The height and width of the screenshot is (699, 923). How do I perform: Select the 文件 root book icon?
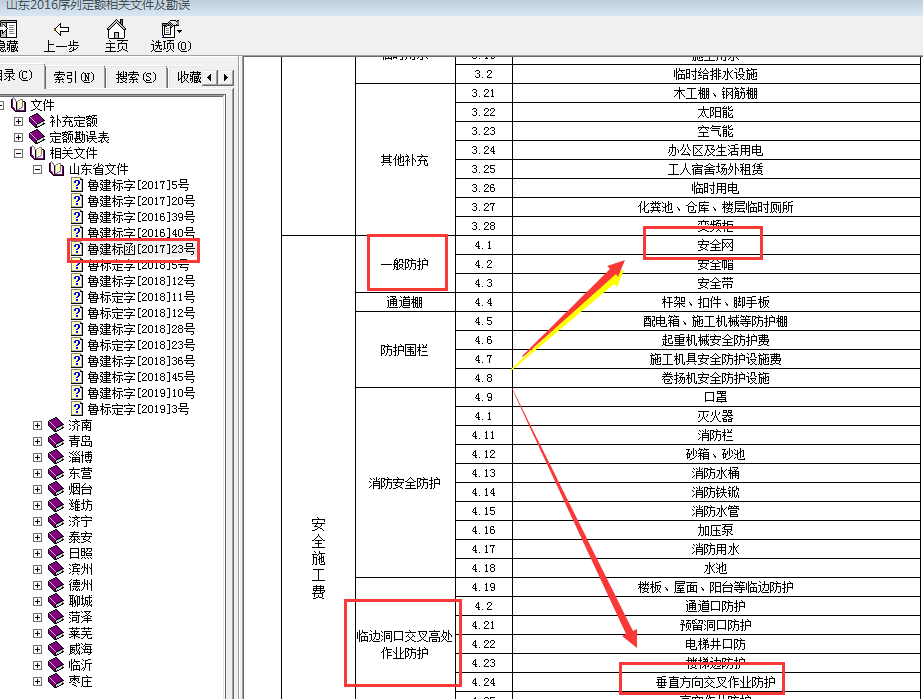[19, 105]
